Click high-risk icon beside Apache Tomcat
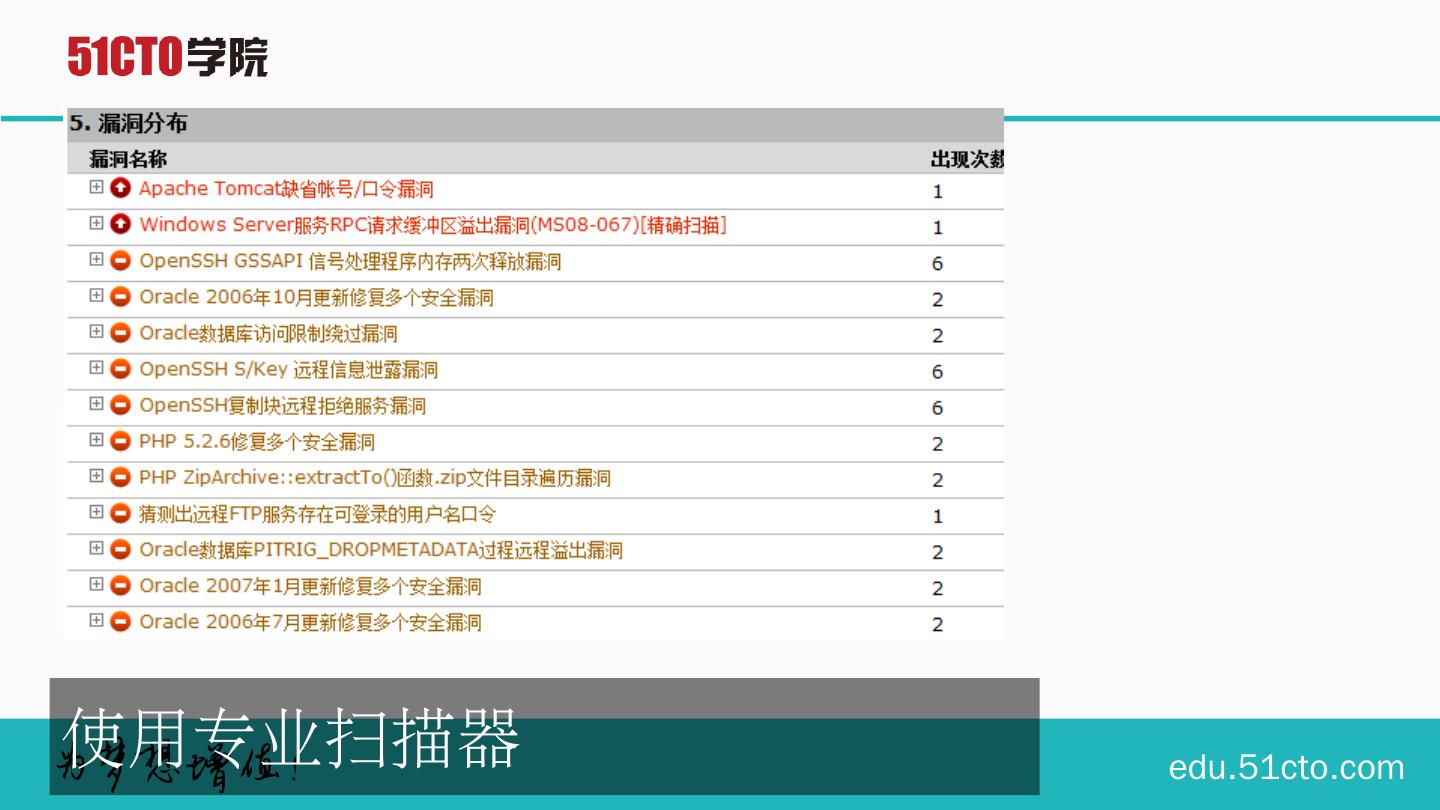Viewport: 1440px width, 810px height. tap(121, 188)
